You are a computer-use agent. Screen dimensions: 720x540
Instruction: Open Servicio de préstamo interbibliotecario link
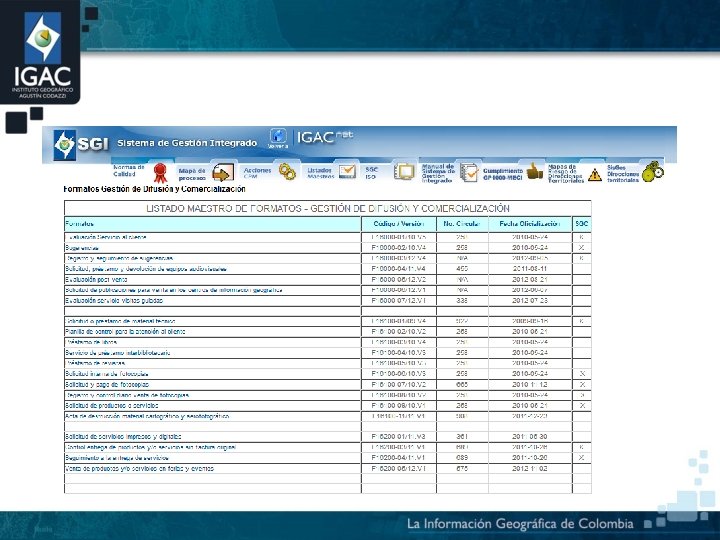point(118,353)
